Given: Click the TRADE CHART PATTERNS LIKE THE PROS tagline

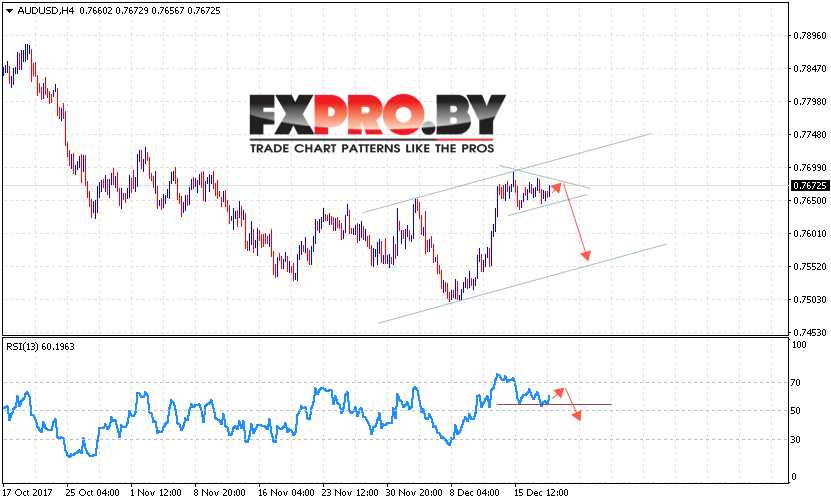Looking at the screenshot, I should coord(372,148).
